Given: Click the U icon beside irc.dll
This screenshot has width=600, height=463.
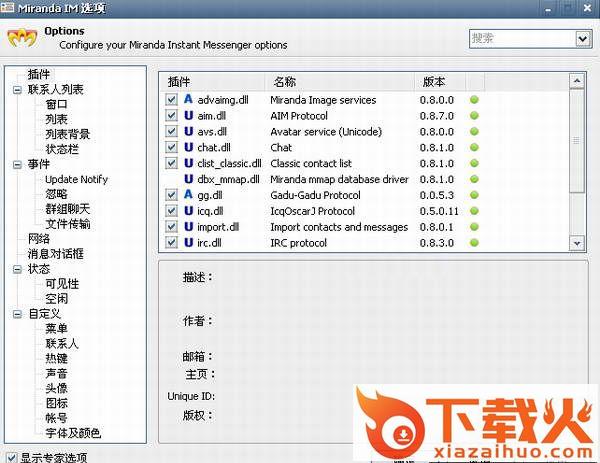Looking at the screenshot, I should coord(188,242).
